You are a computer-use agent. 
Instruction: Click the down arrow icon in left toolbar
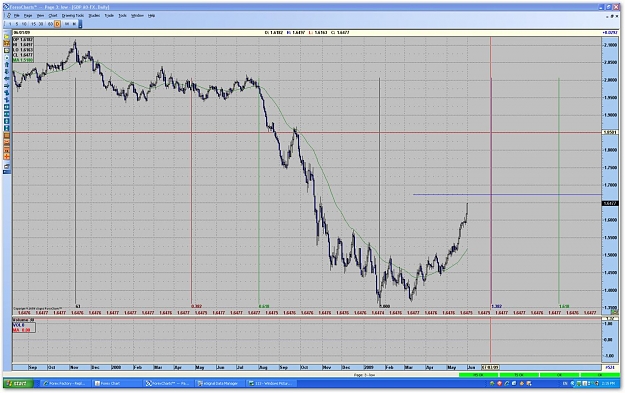(6, 71)
